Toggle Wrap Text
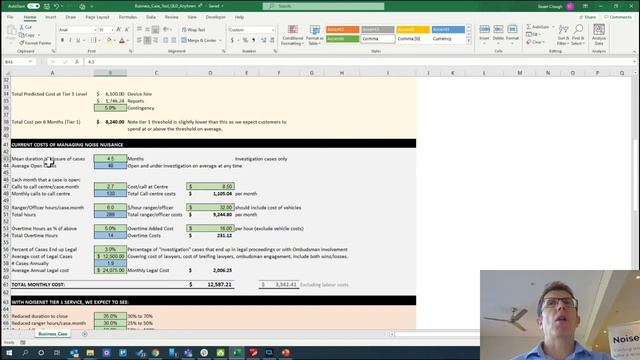640x360 pixels. 193,30
